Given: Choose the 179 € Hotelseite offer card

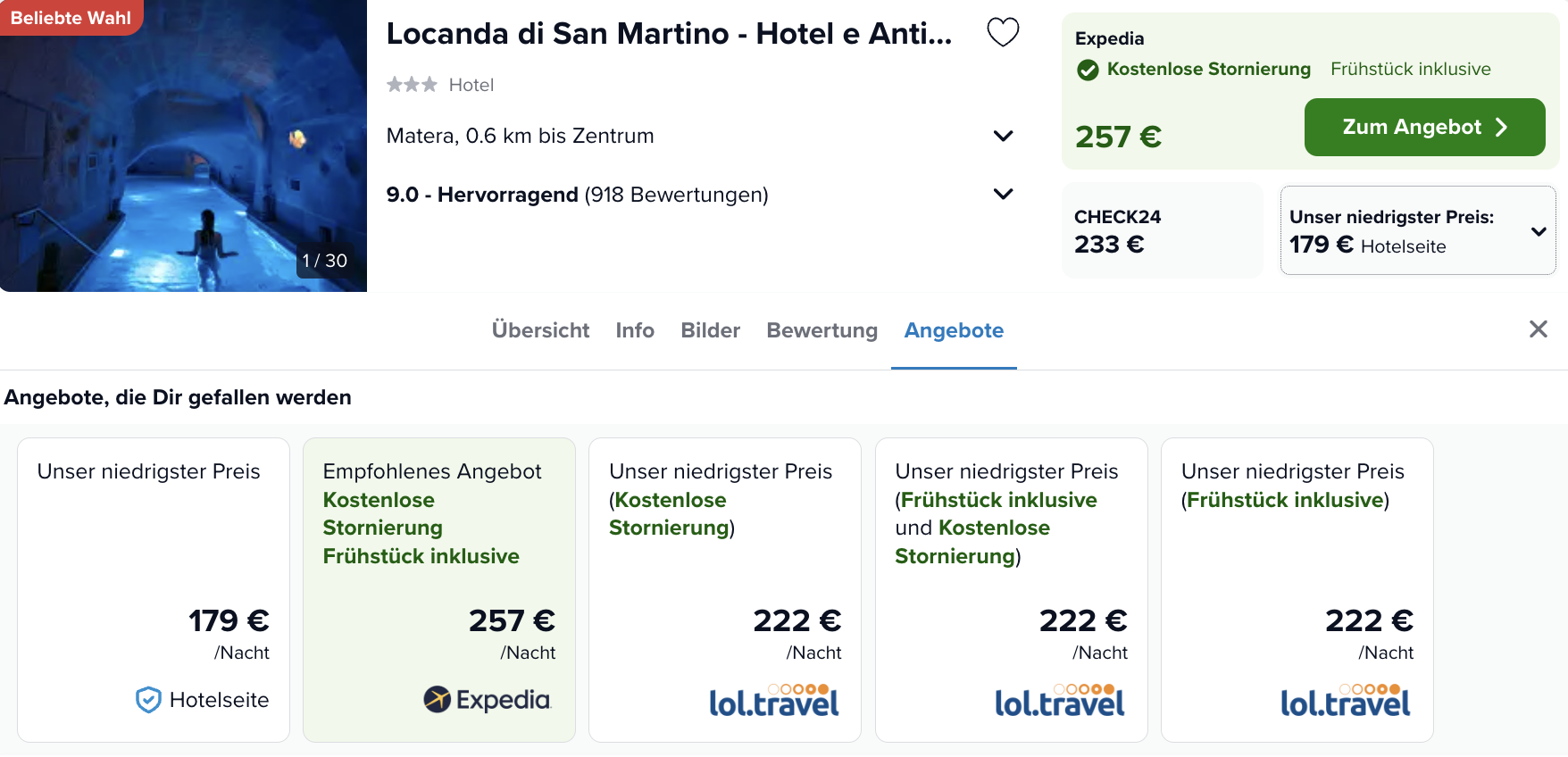Looking at the screenshot, I should [x=154, y=589].
